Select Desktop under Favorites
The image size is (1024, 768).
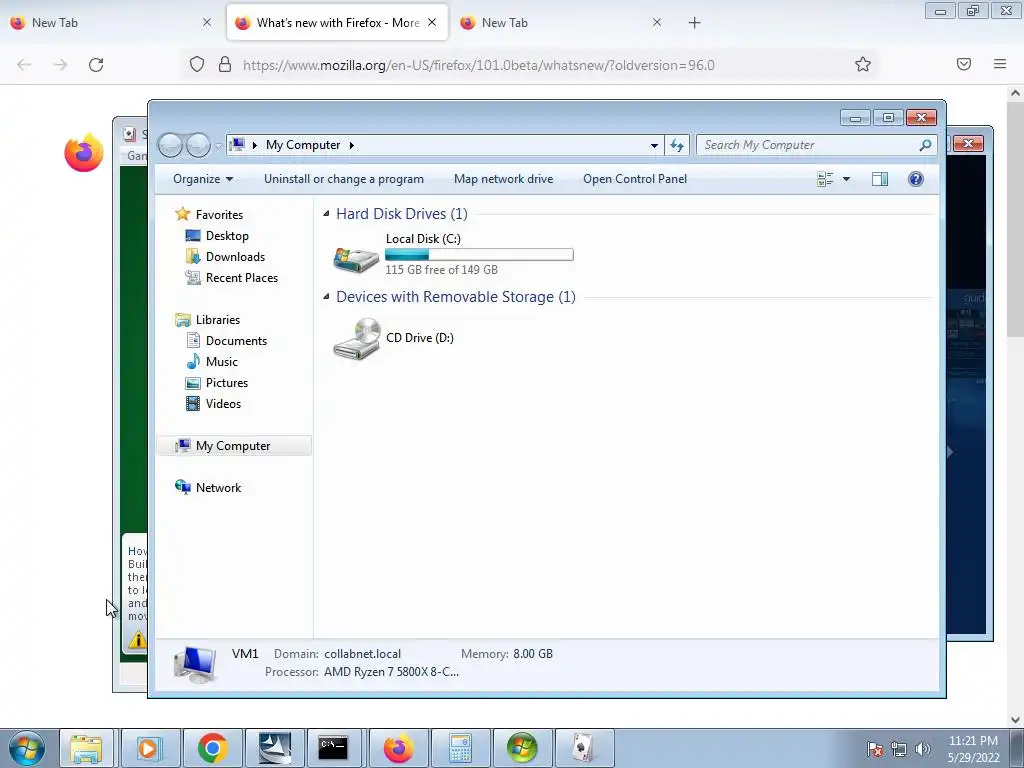click(x=227, y=236)
